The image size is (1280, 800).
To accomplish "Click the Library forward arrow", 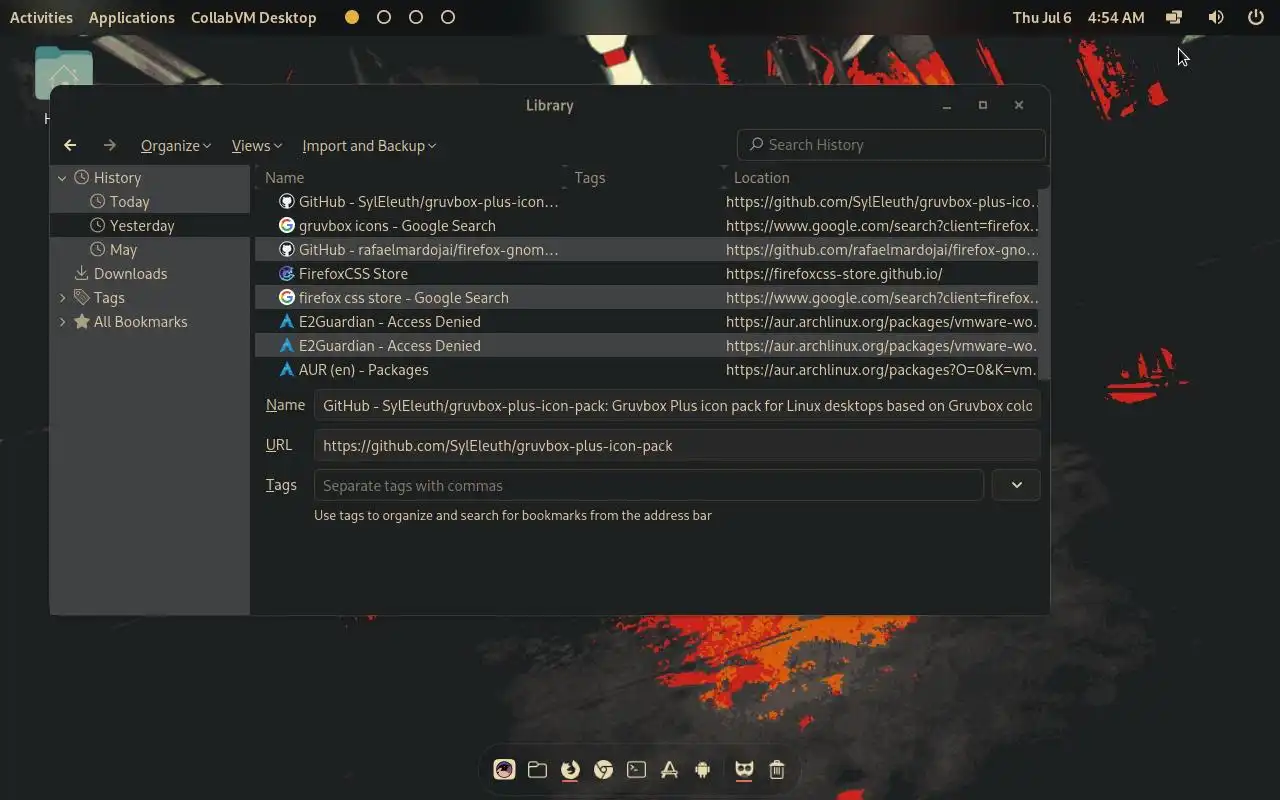I will coord(110,145).
